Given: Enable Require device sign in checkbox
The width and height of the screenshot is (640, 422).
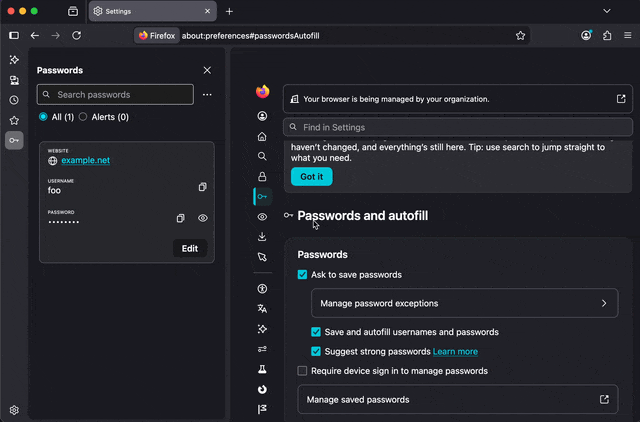Looking at the screenshot, I should [302, 371].
